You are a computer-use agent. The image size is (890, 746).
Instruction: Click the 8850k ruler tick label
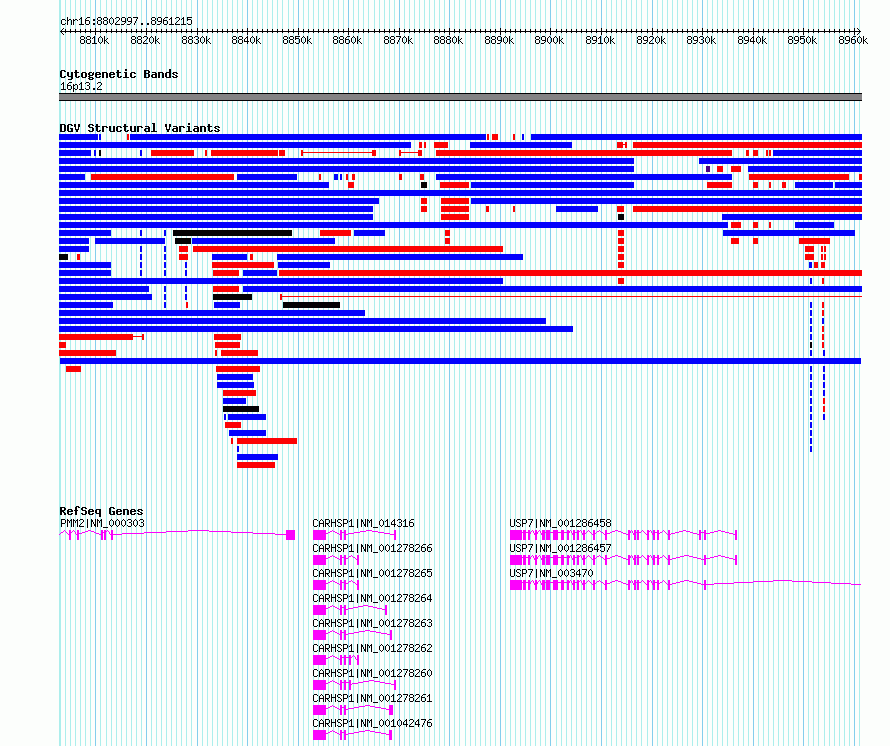coord(297,40)
